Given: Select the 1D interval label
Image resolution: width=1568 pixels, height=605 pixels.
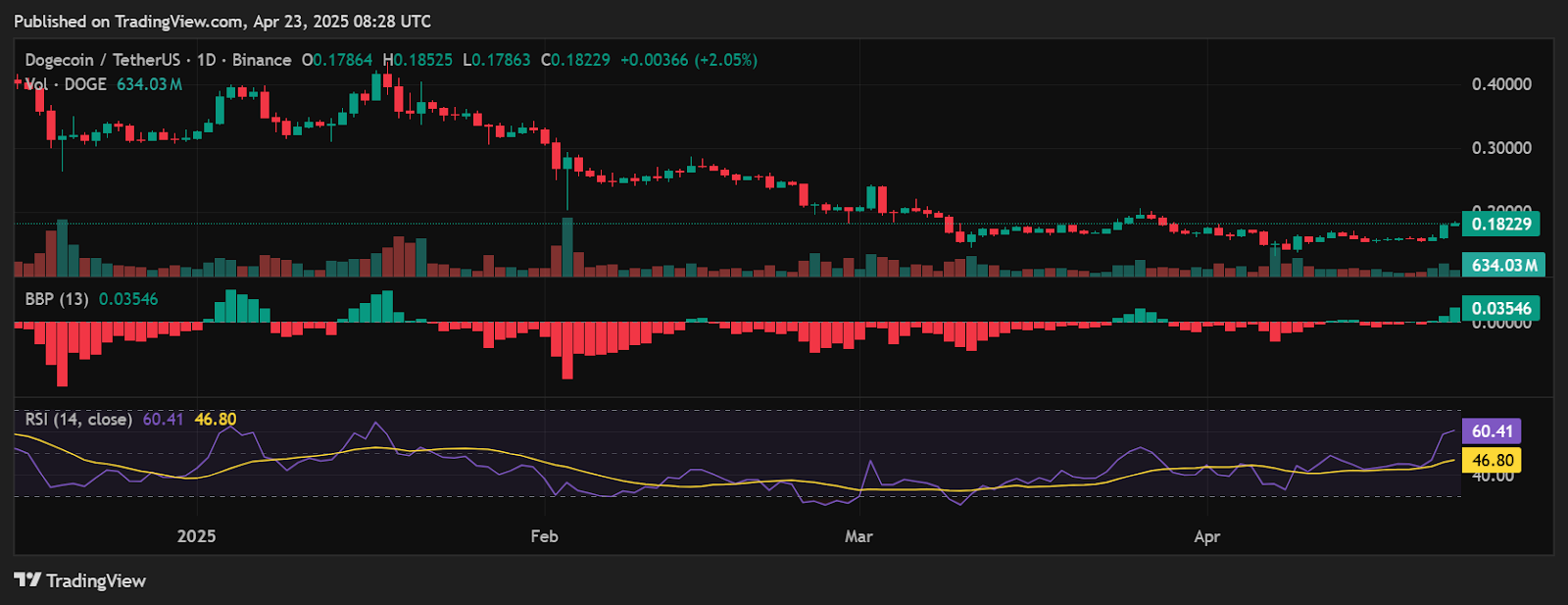Looking at the screenshot, I should 206,60.
